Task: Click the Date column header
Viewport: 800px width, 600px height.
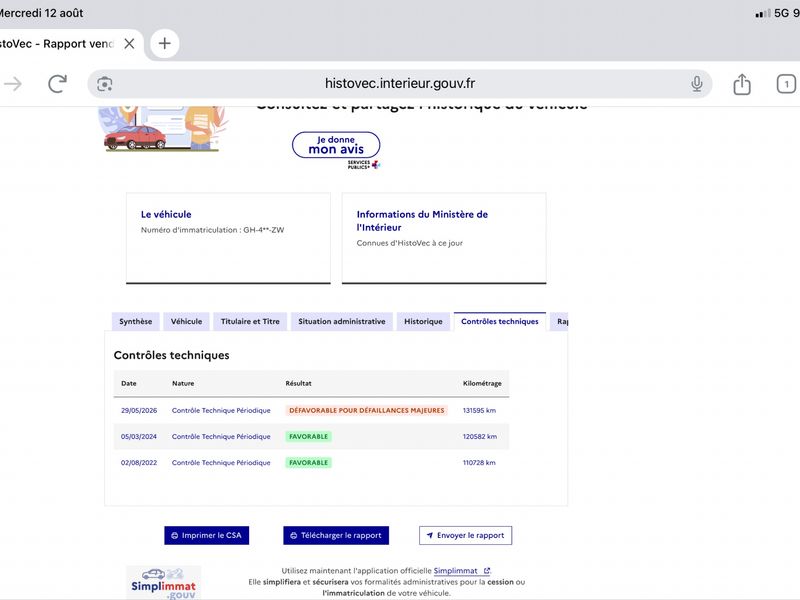Action: pyautogui.click(x=129, y=383)
